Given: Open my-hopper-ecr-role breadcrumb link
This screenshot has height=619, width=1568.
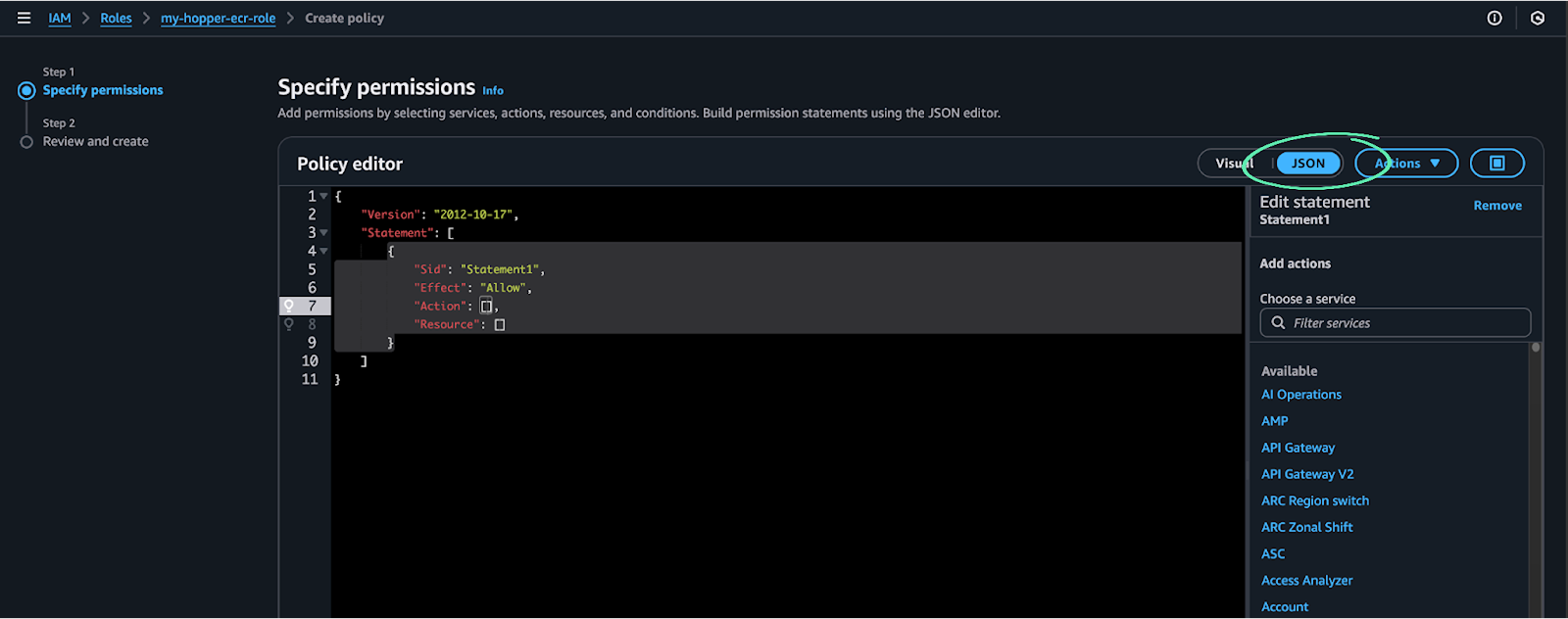Looking at the screenshot, I should coord(218,19).
